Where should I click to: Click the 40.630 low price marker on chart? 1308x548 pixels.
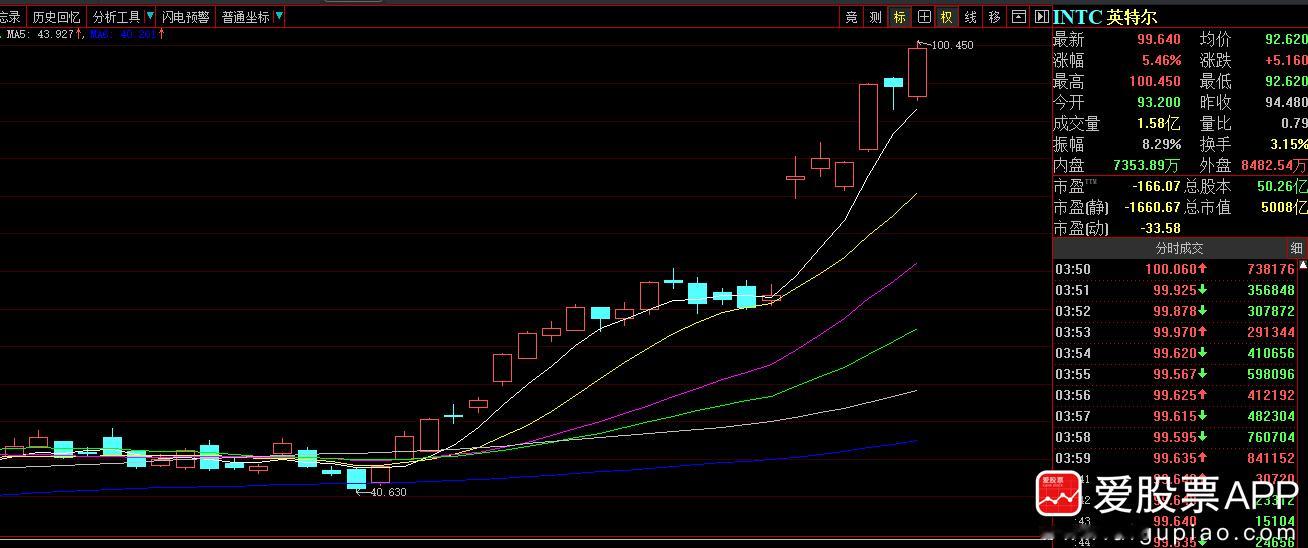pyautogui.click(x=389, y=492)
